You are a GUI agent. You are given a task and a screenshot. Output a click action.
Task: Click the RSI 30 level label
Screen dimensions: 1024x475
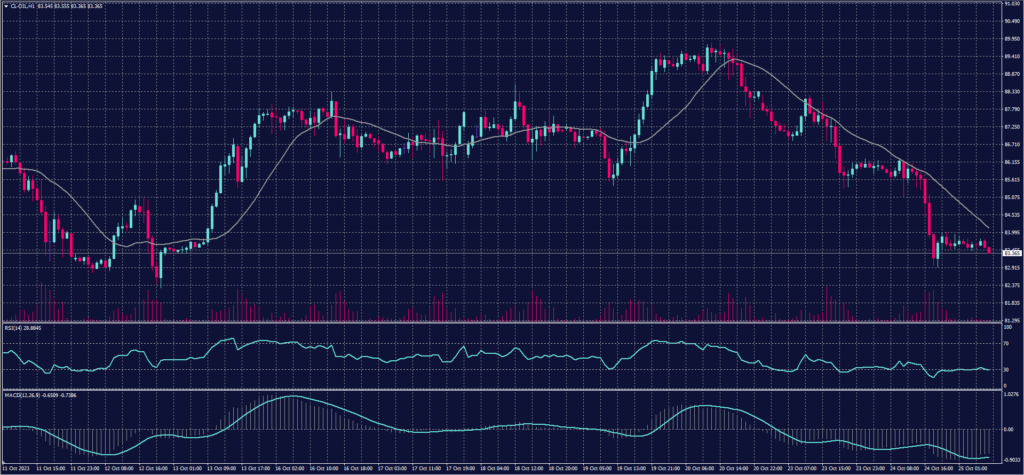point(1007,369)
